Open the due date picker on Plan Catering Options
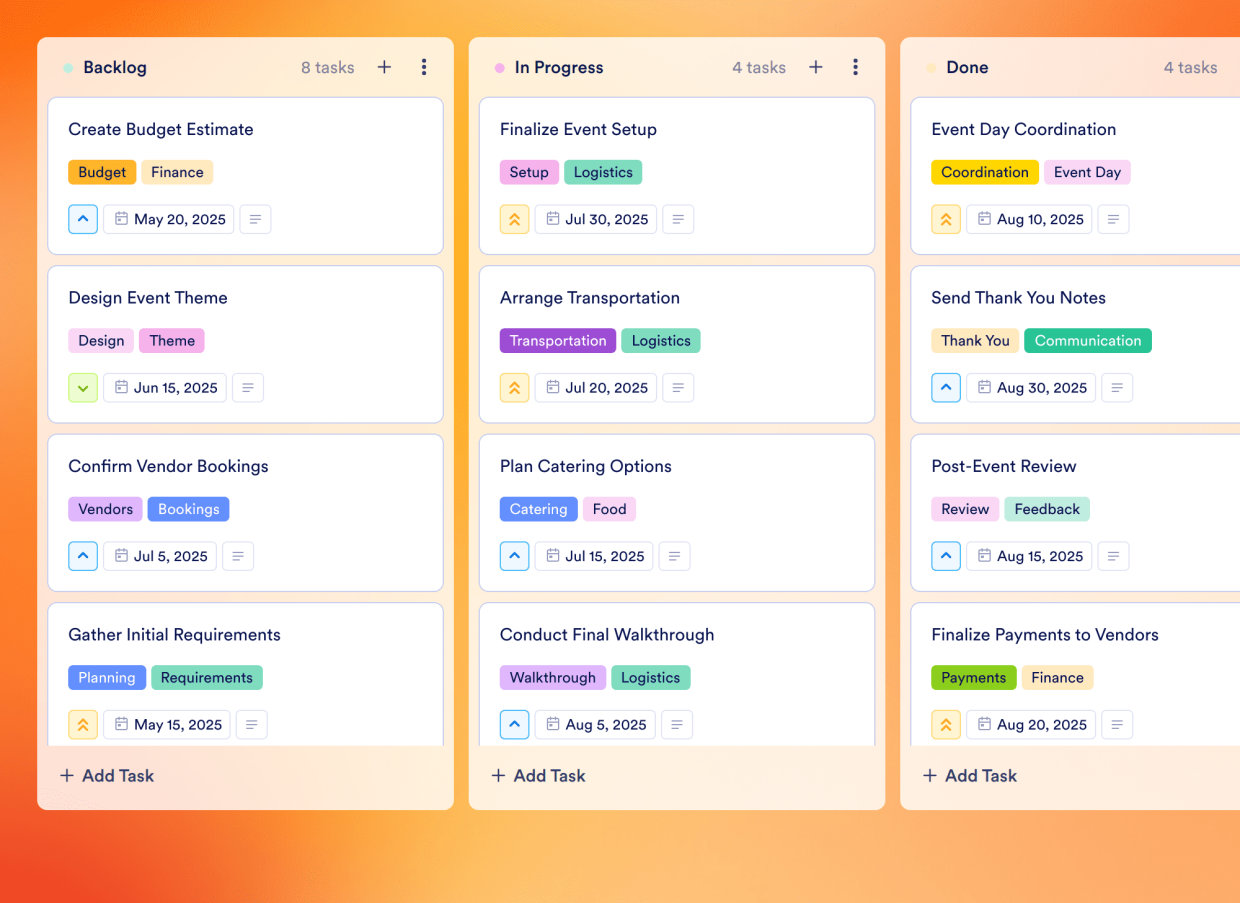Image resolution: width=1240 pixels, height=903 pixels. tap(594, 556)
